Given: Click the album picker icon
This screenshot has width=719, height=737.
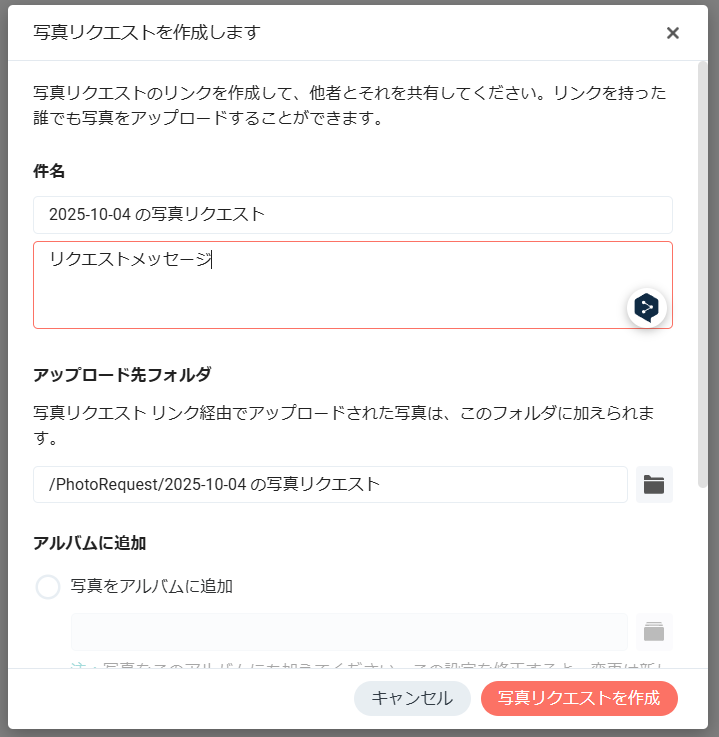Looking at the screenshot, I should [654, 632].
